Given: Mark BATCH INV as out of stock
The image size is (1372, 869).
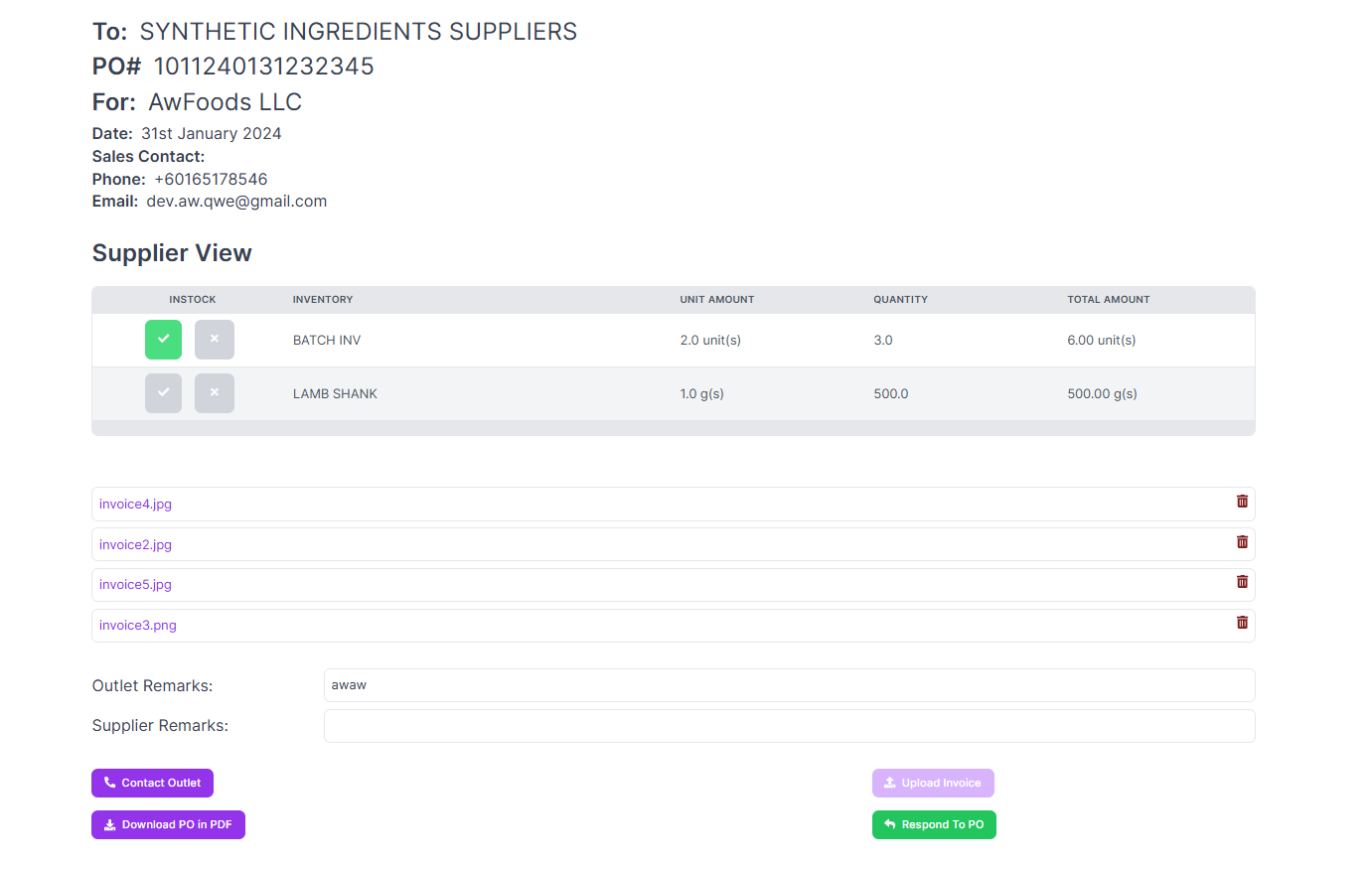Looking at the screenshot, I should 214,339.
